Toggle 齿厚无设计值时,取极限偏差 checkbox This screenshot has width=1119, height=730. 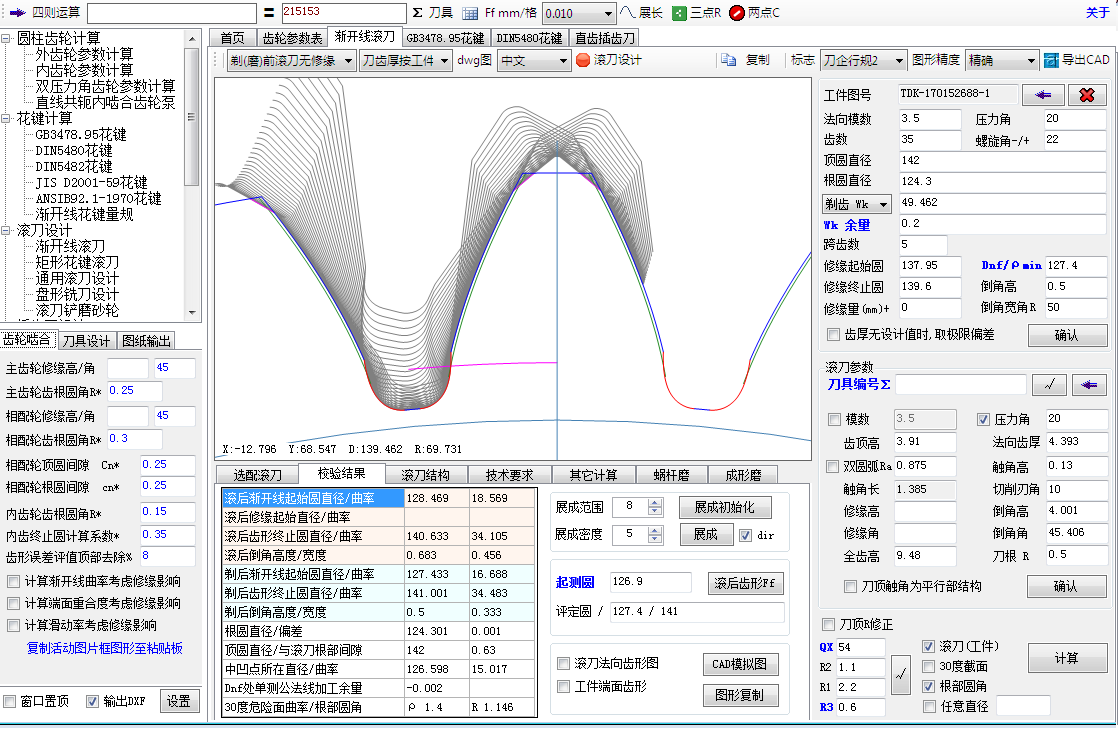pyautogui.click(x=833, y=334)
